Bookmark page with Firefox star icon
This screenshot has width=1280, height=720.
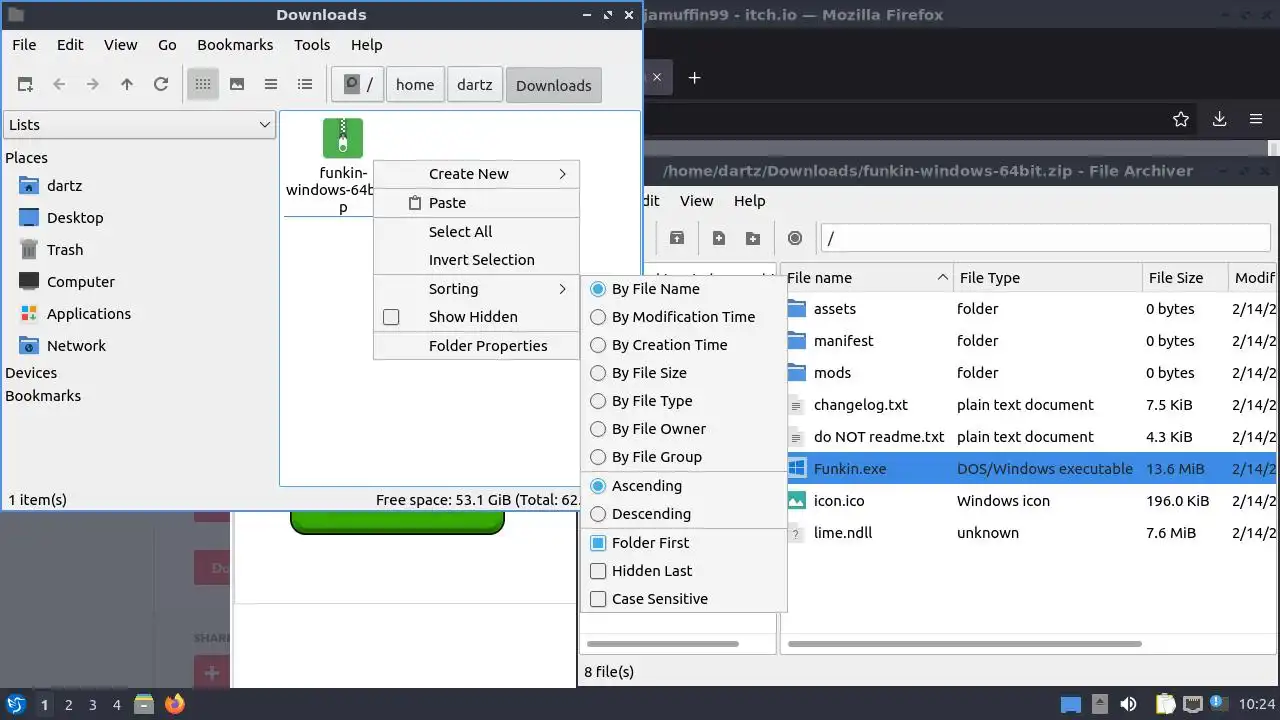(x=1181, y=119)
